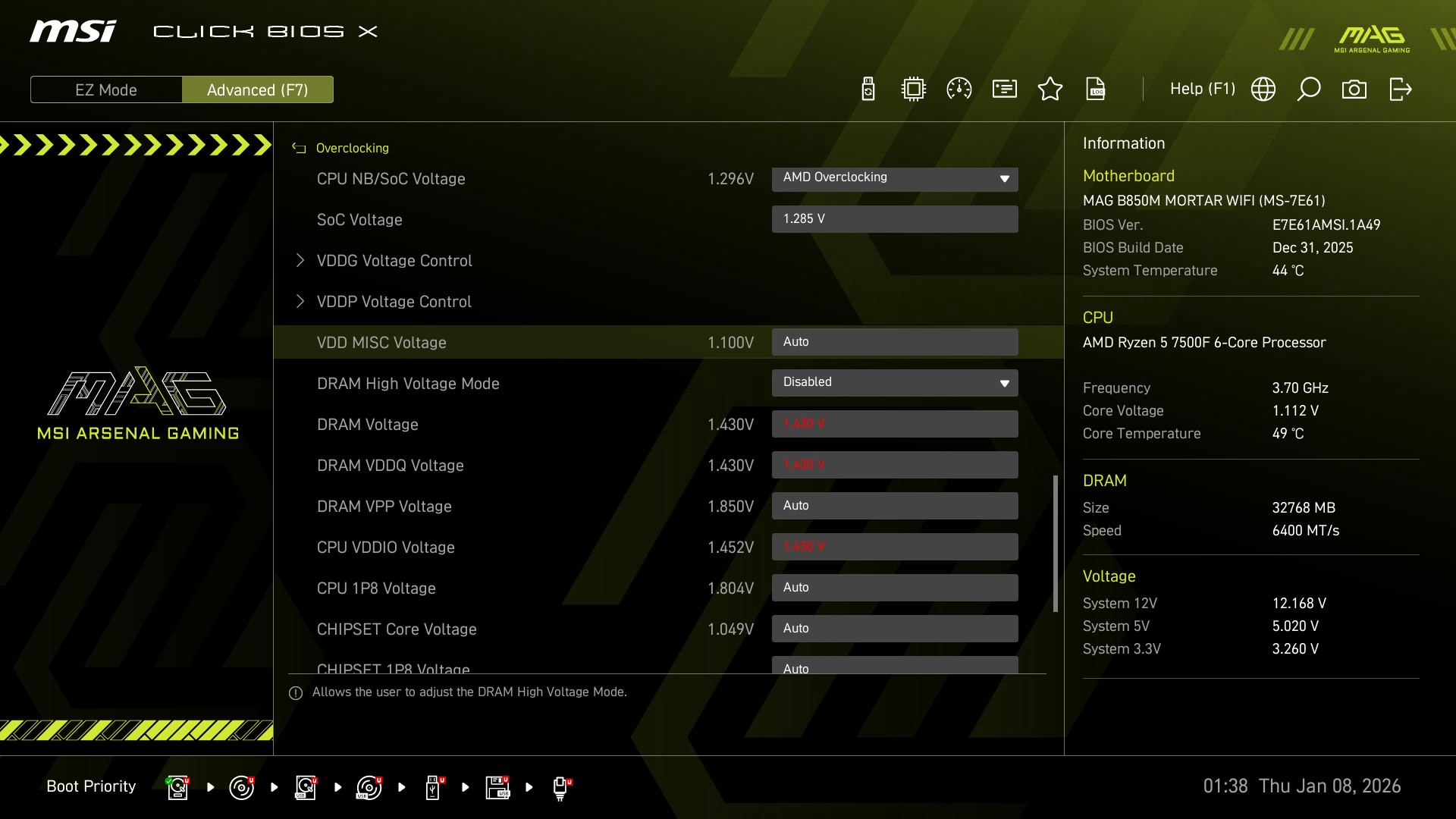Click the motherboard name MAG B850M MORTAR WIFI
This screenshot has height=819, width=1456.
pos(1204,201)
